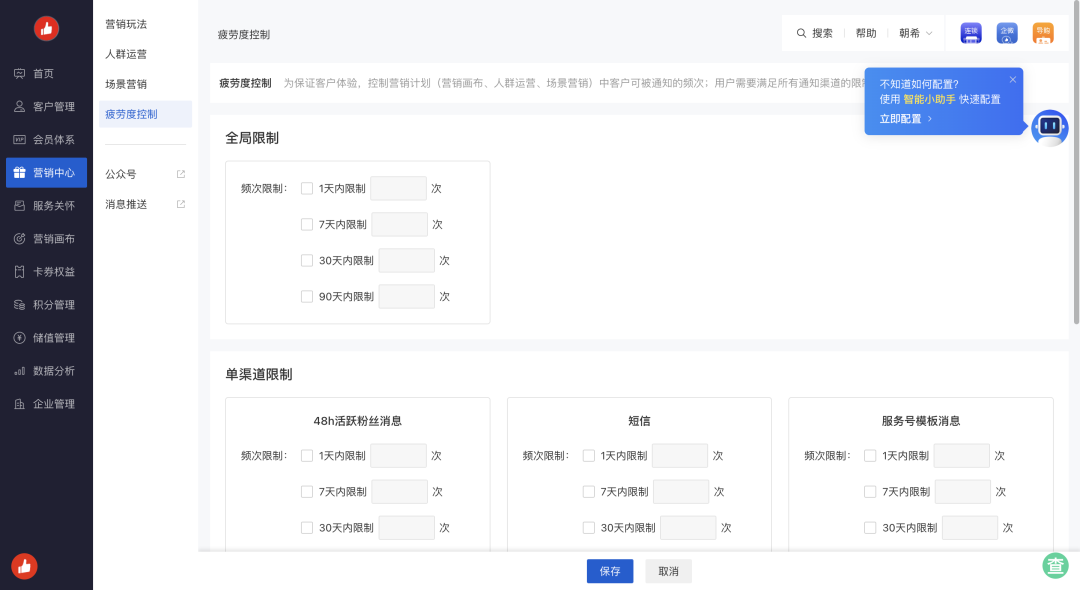Open 消息推送 settings link

[124, 204]
